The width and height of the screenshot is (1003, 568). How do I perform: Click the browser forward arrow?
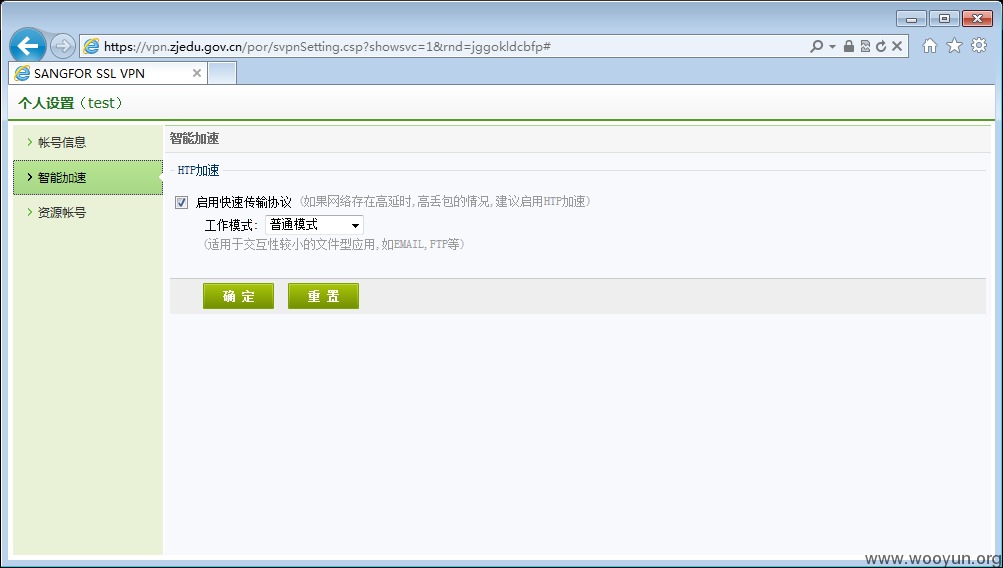(x=63, y=46)
